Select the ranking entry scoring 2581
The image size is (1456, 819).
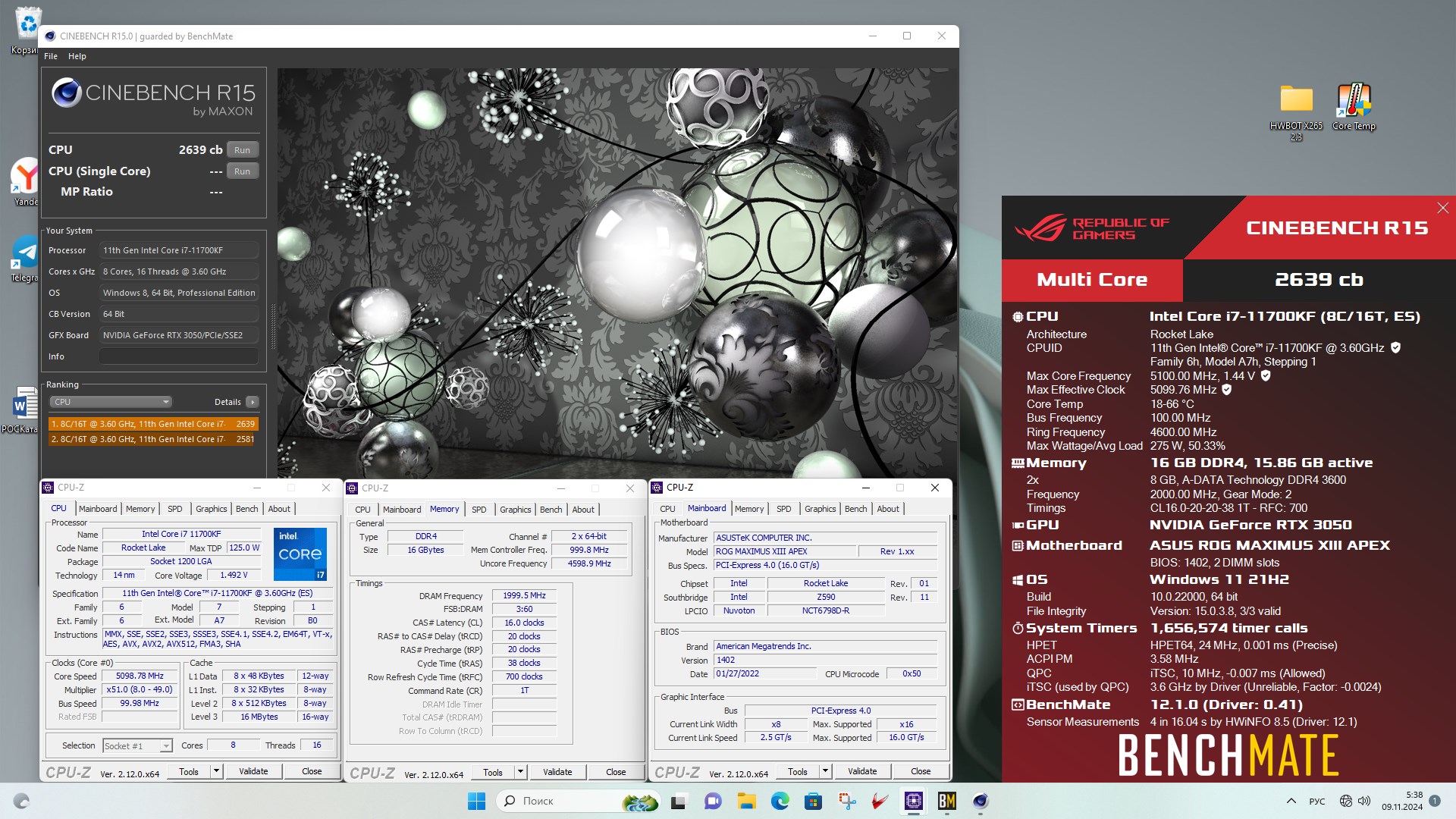(153, 439)
